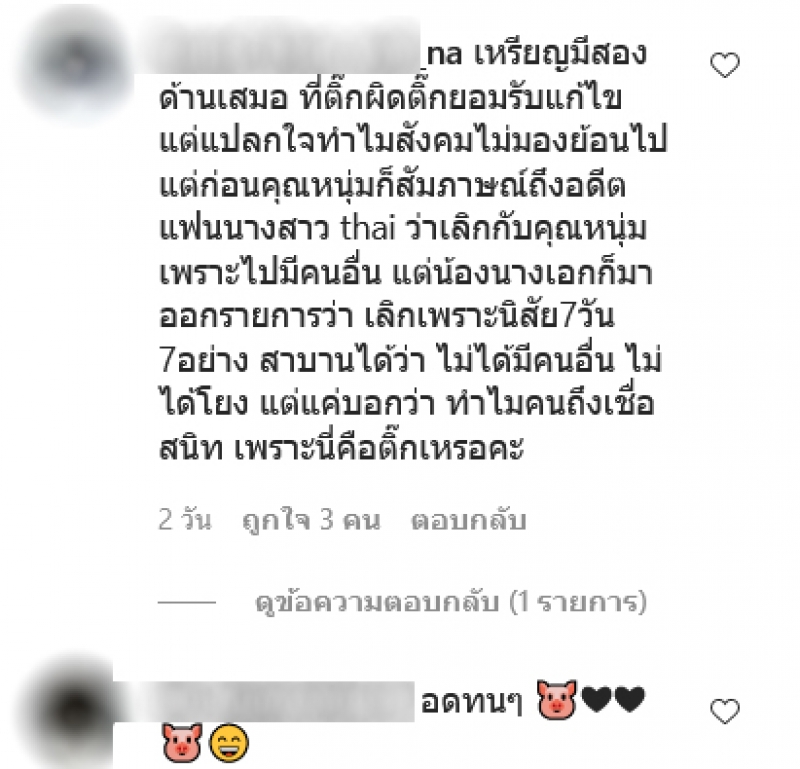The height and width of the screenshot is (769, 800).
Task: Click the first black heart emoji
Action: pos(597,699)
